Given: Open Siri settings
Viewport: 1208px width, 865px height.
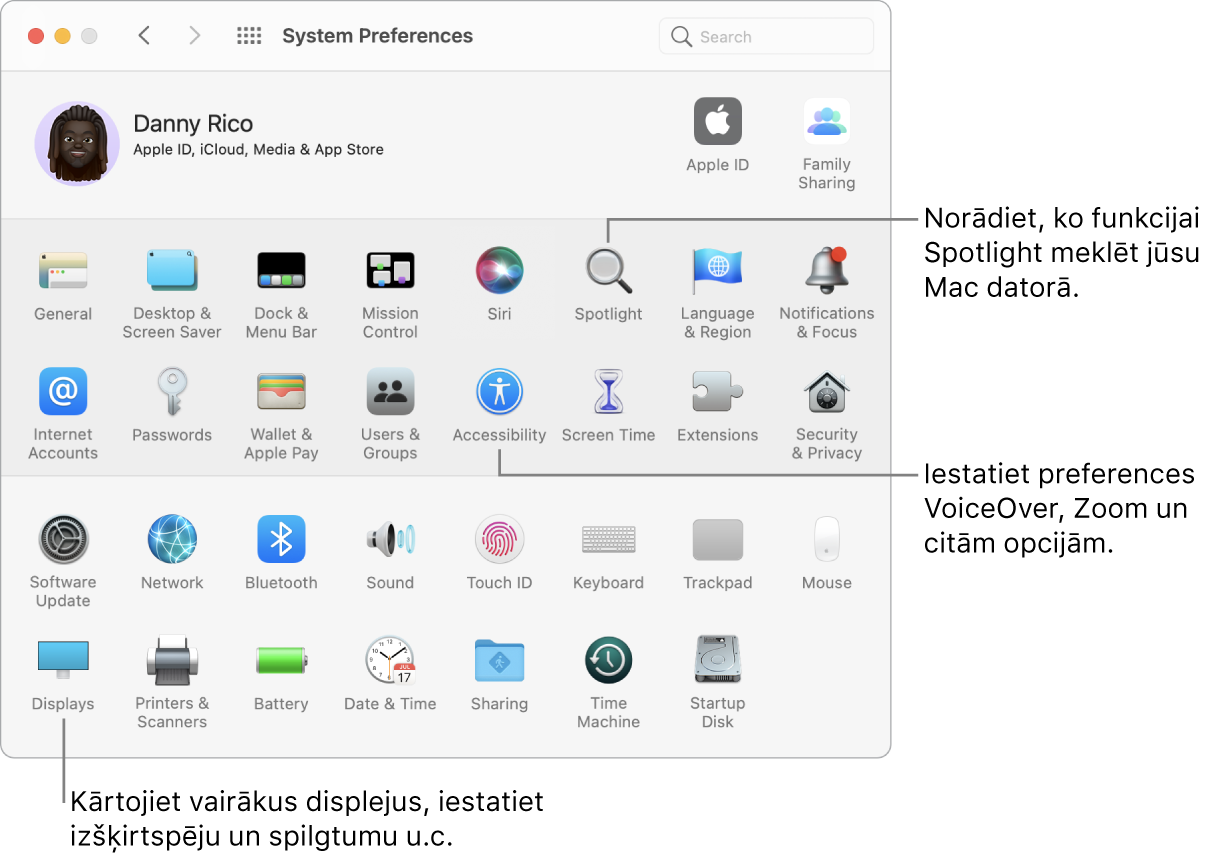Looking at the screenshot, I should (x=499, y=270).
